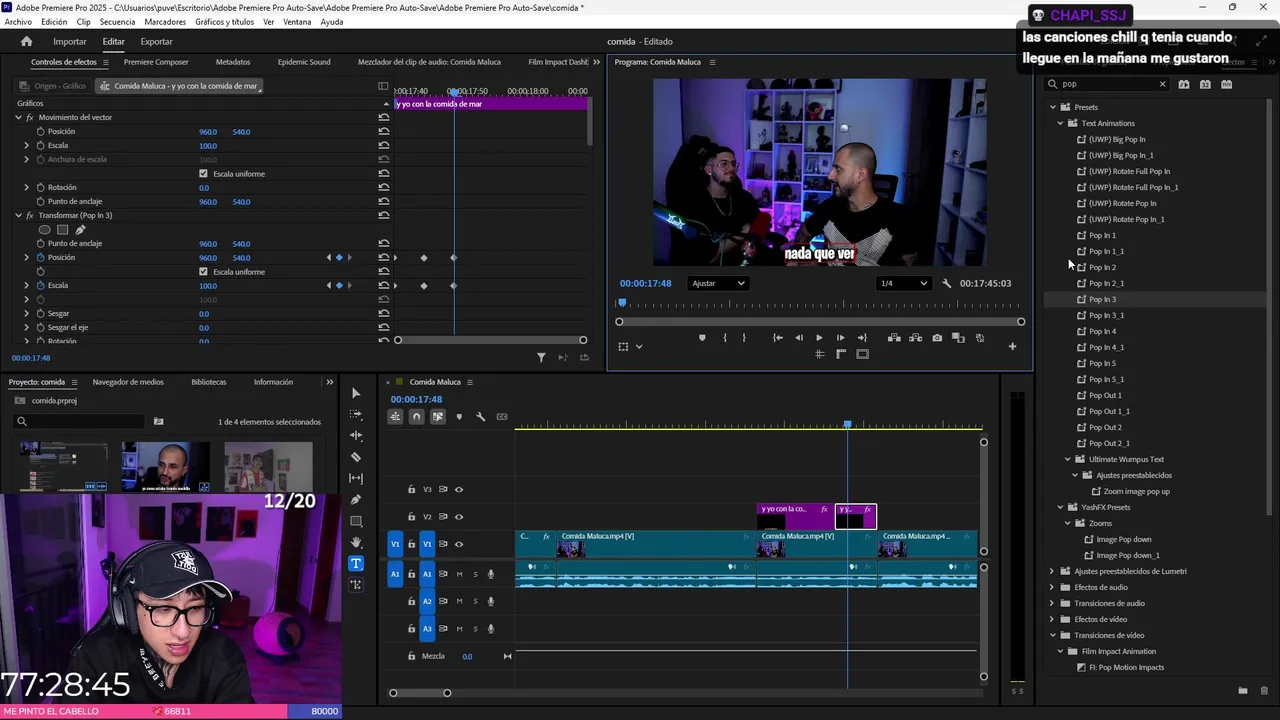Toggle snap in timeline
Screen dimensions: 1280x720
416,417
